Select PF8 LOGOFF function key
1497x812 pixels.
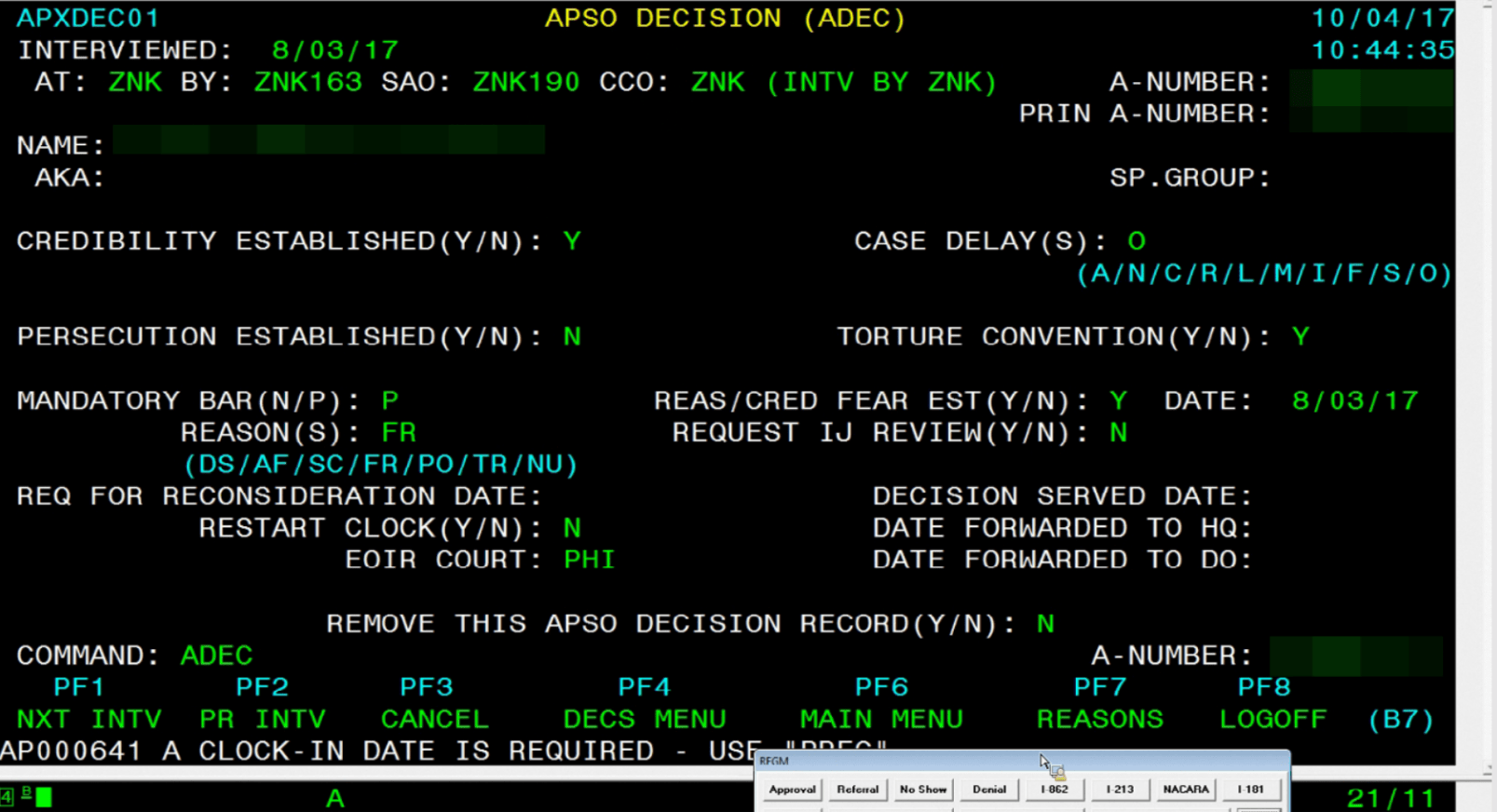[x=1272, y=703]
